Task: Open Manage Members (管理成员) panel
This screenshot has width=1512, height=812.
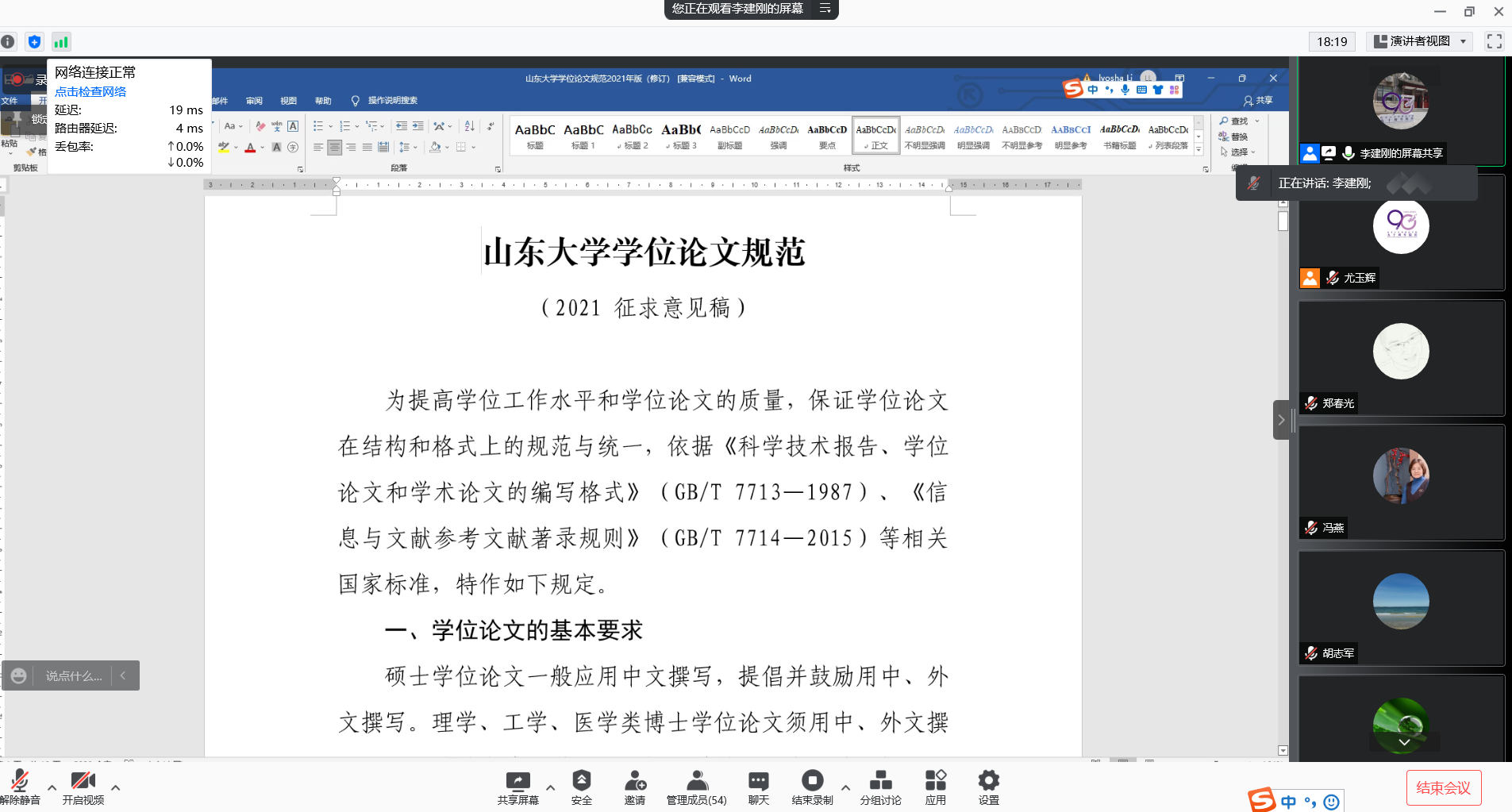Action: (696, 787)
